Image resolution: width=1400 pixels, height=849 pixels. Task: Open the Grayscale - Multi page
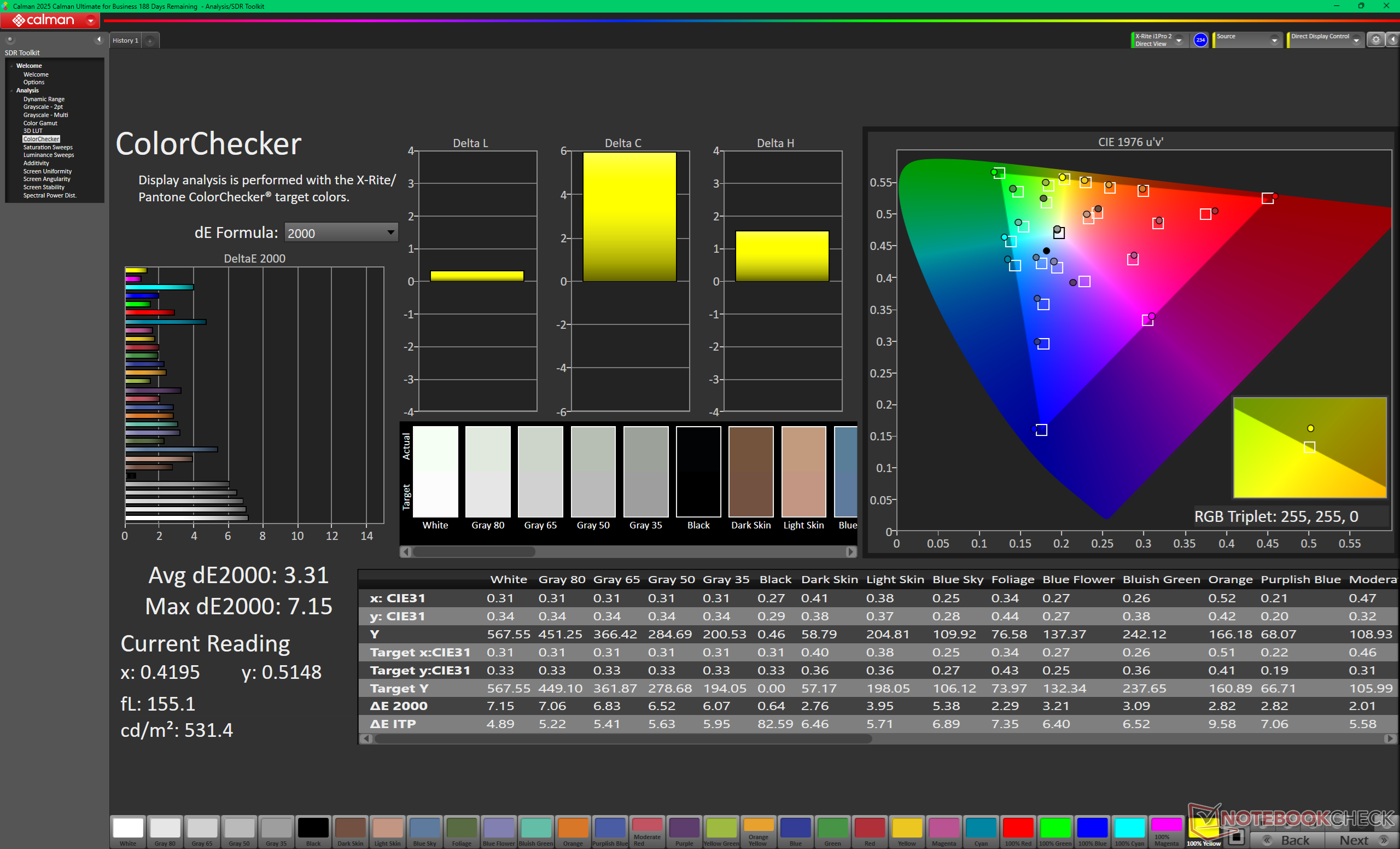coord(45,115)
